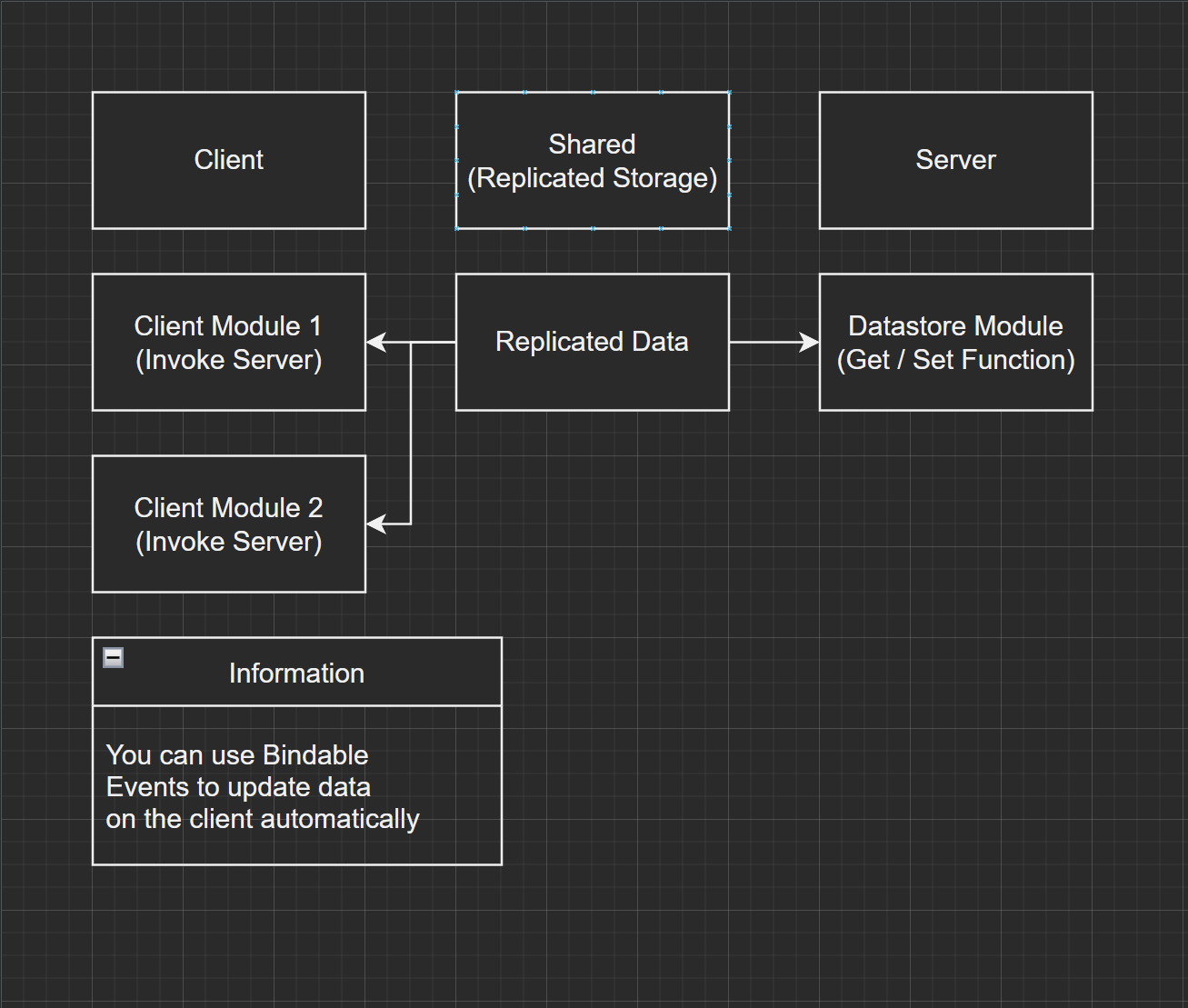Viewport: 1188px width, 1008px height.
Task: Click arrowhead pointing to Client Module 1
Action: point(376,343)
